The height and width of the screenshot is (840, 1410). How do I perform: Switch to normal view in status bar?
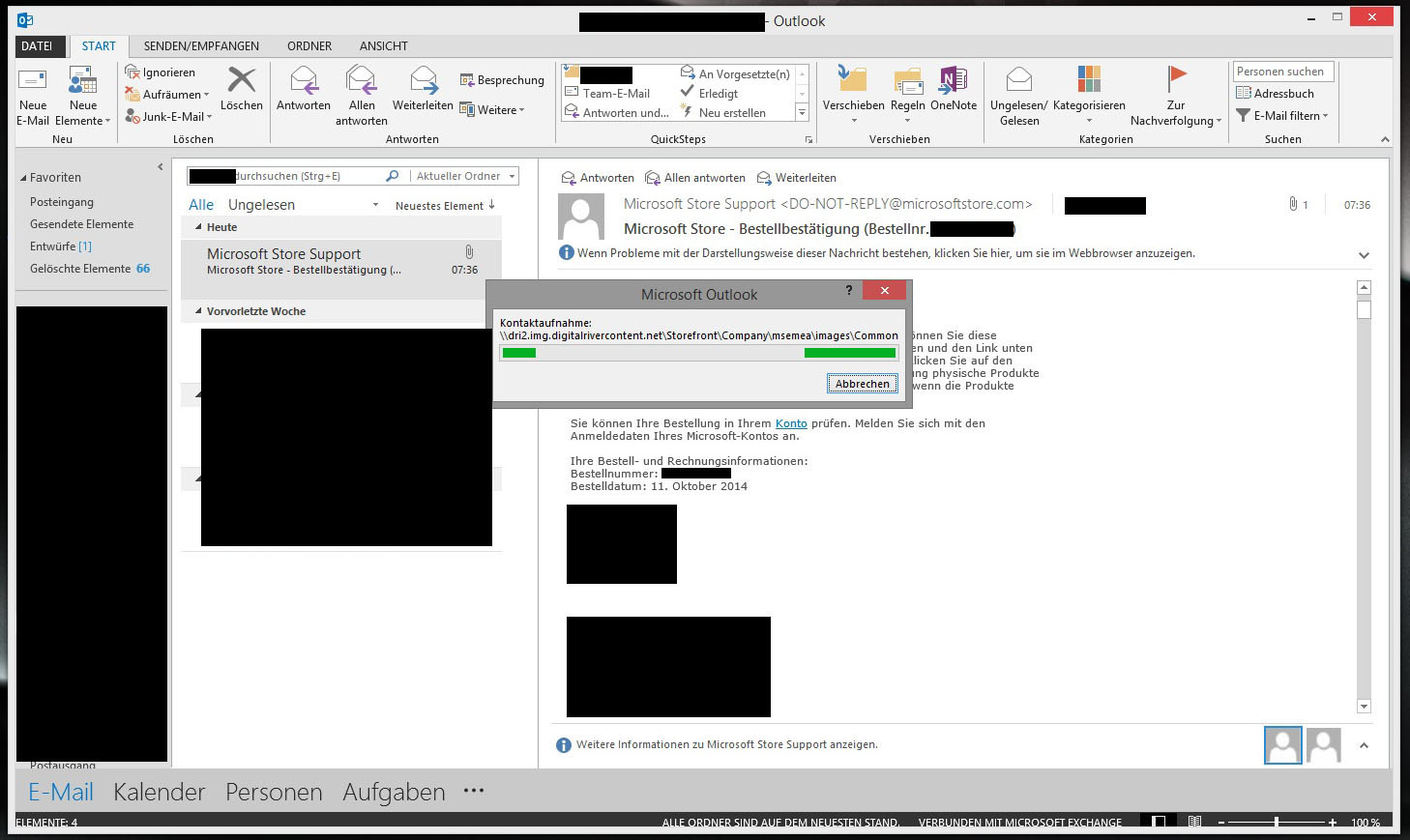click(x=1159, y=823)
